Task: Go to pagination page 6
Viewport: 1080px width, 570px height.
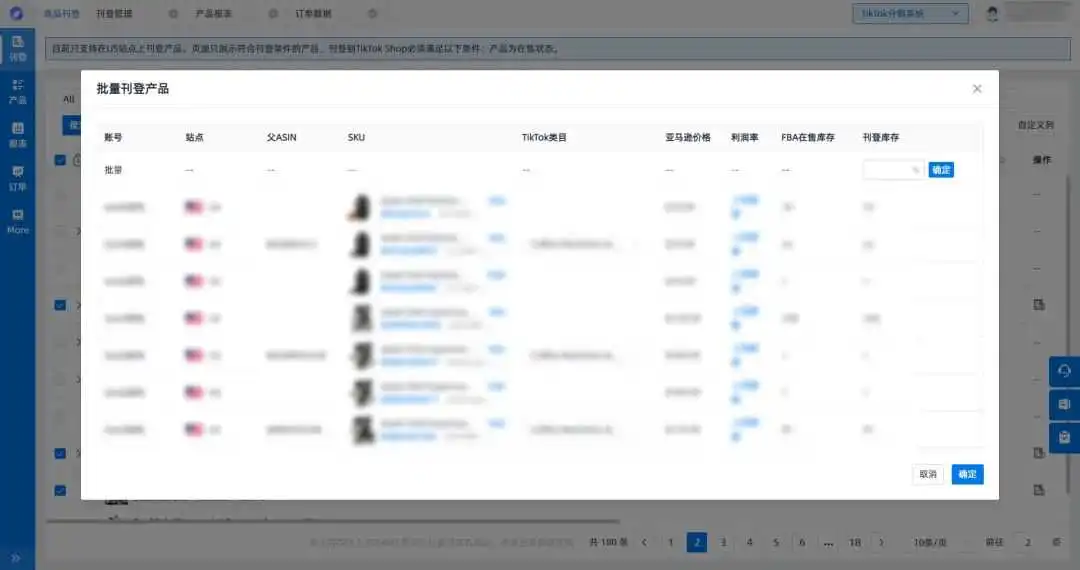Action: (802, 542)
